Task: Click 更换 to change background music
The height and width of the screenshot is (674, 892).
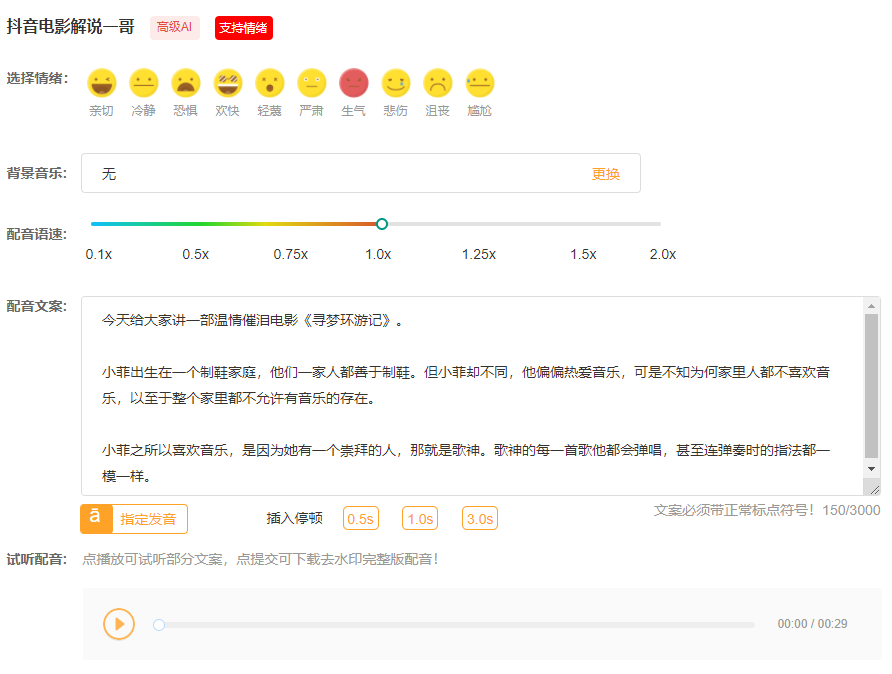Action: [605, 174]
